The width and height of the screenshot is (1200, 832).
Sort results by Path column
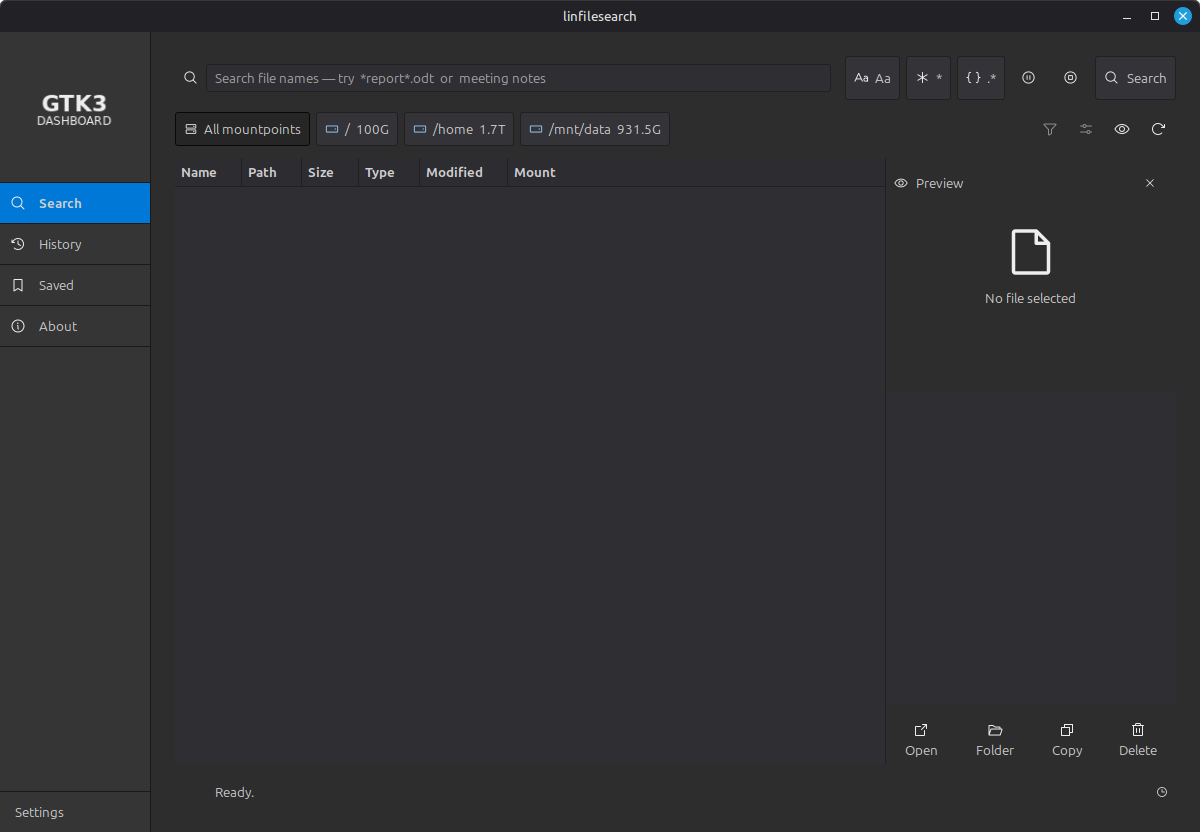pos(271,172)
